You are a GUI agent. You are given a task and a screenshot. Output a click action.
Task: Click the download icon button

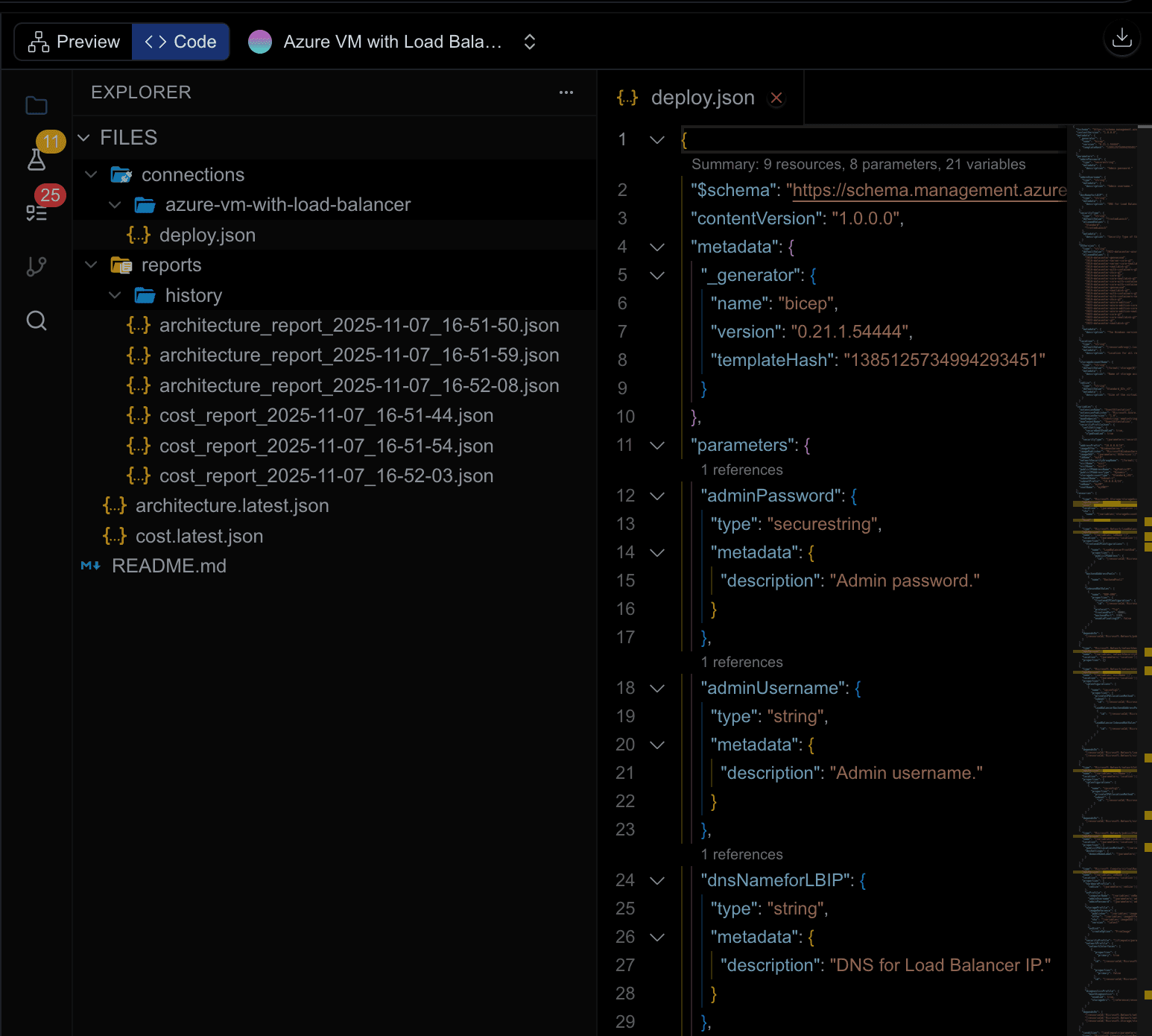1121,39
